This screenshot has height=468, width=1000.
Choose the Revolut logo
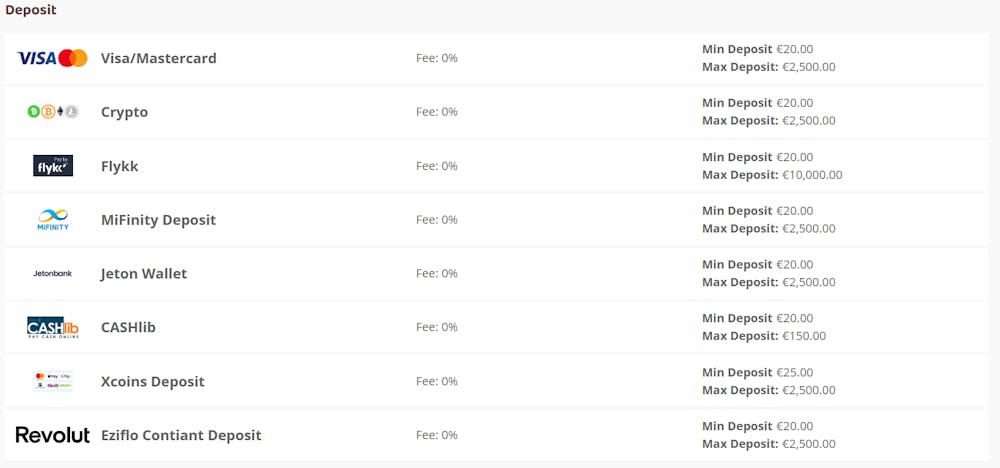point(53,435)
